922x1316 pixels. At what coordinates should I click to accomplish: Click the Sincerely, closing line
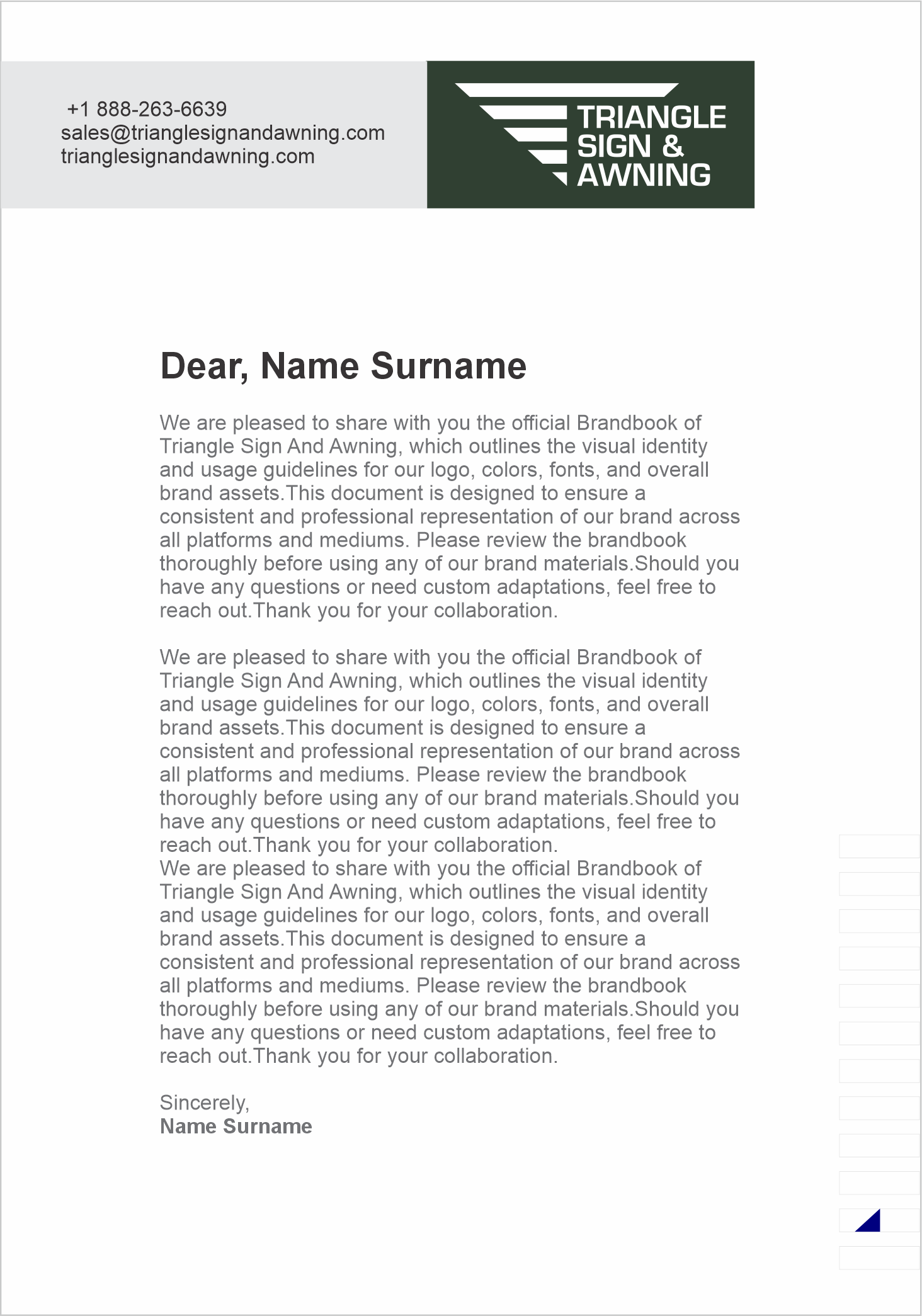[205, 1103]
